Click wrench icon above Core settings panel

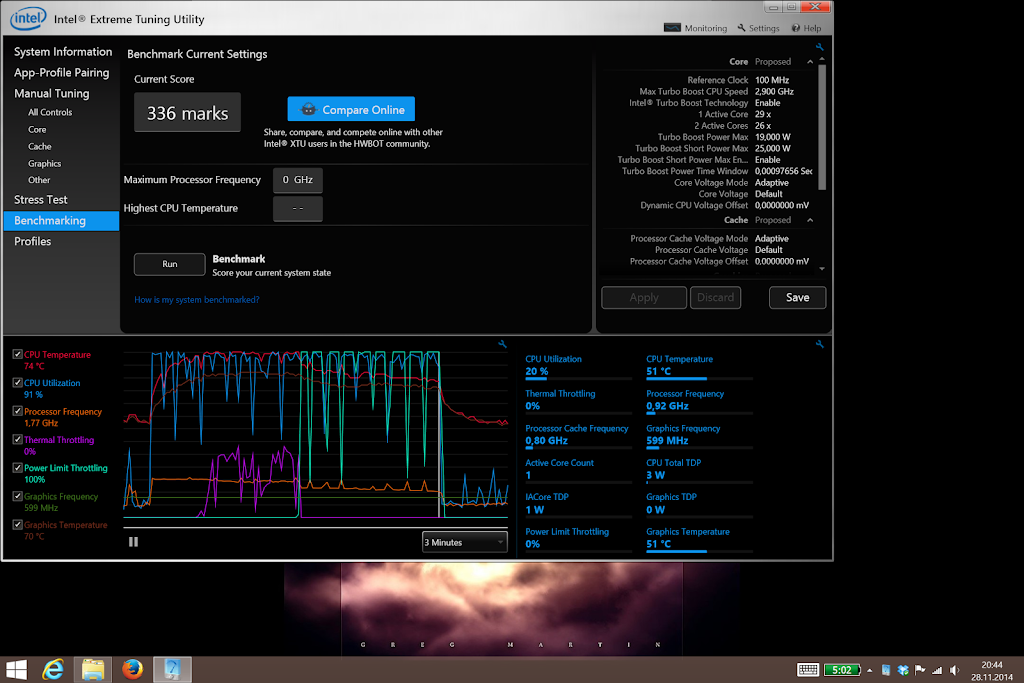coord(820,47)
